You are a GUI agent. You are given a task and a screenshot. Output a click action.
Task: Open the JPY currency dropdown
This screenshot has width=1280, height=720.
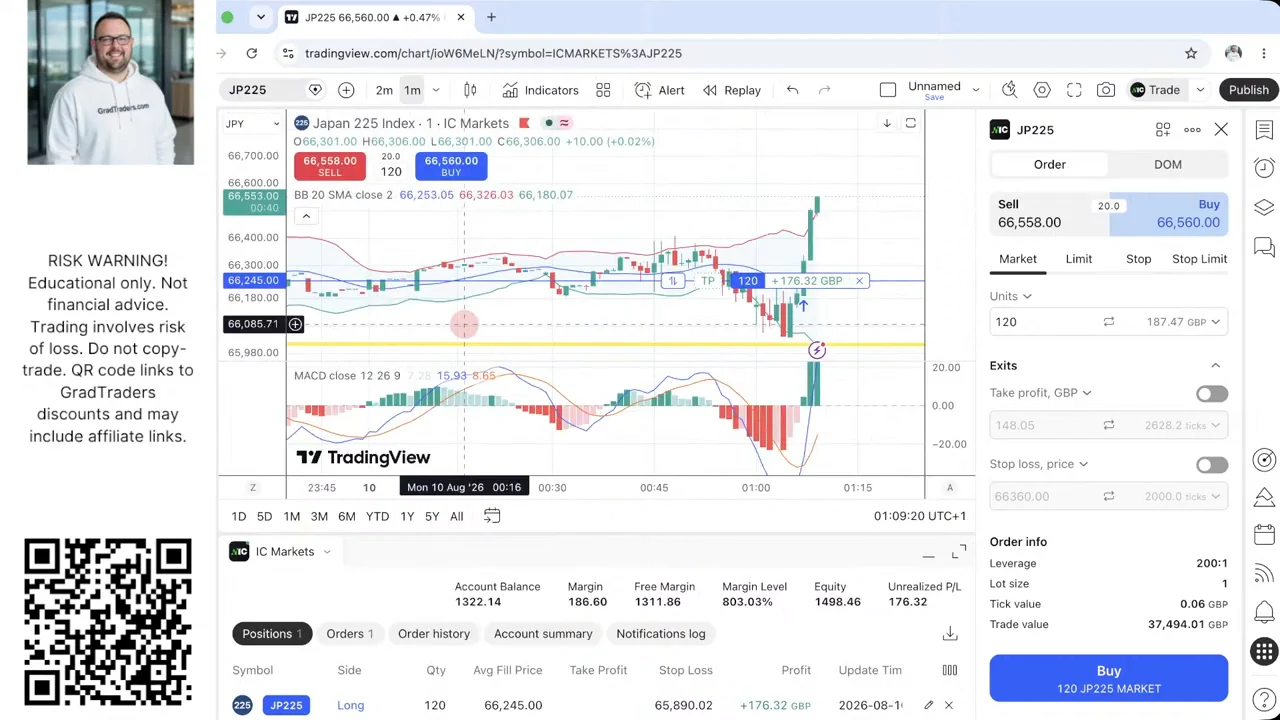pos(254,124)
